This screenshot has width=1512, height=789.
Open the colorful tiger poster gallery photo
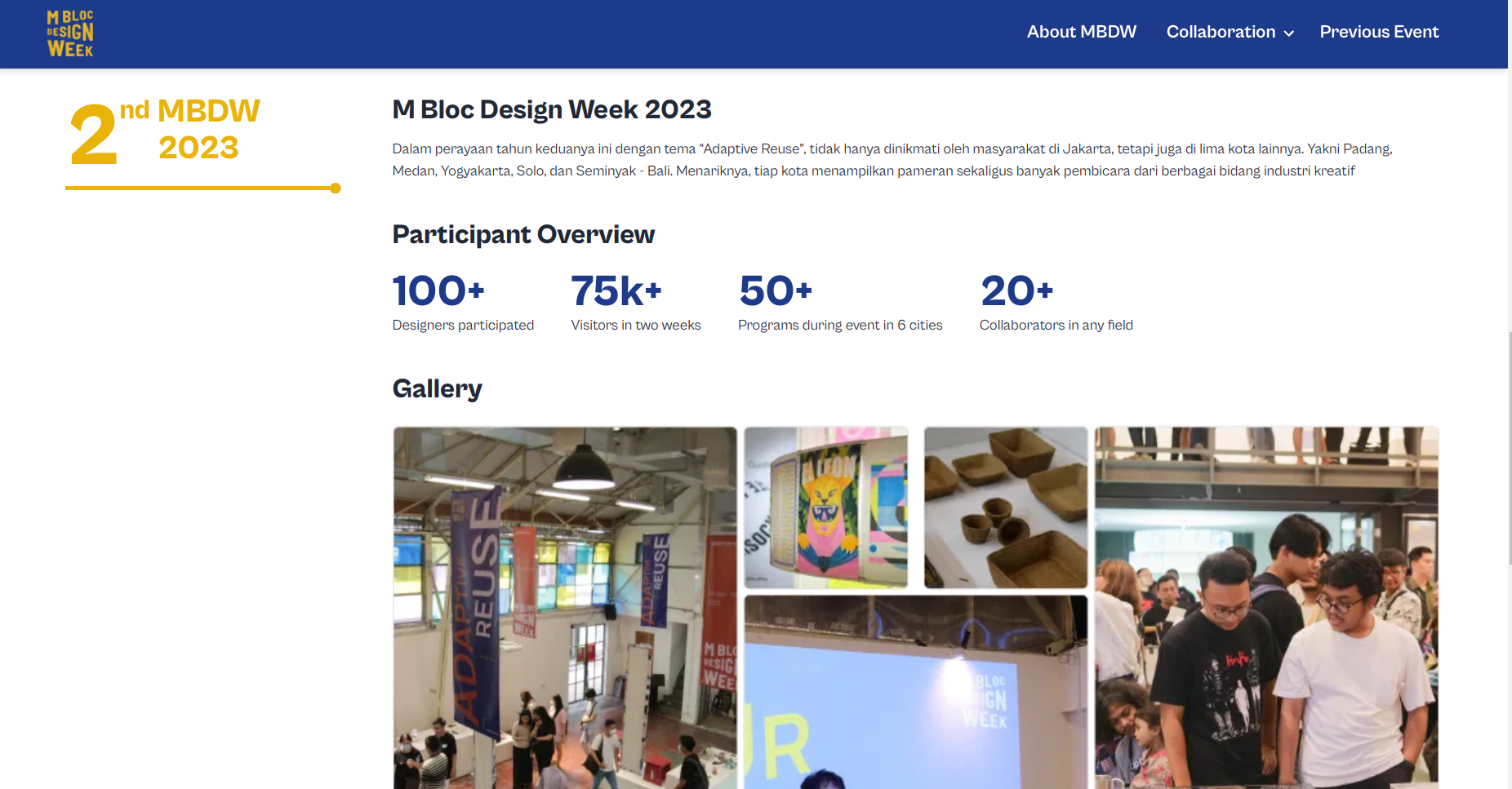click(826, 508)
